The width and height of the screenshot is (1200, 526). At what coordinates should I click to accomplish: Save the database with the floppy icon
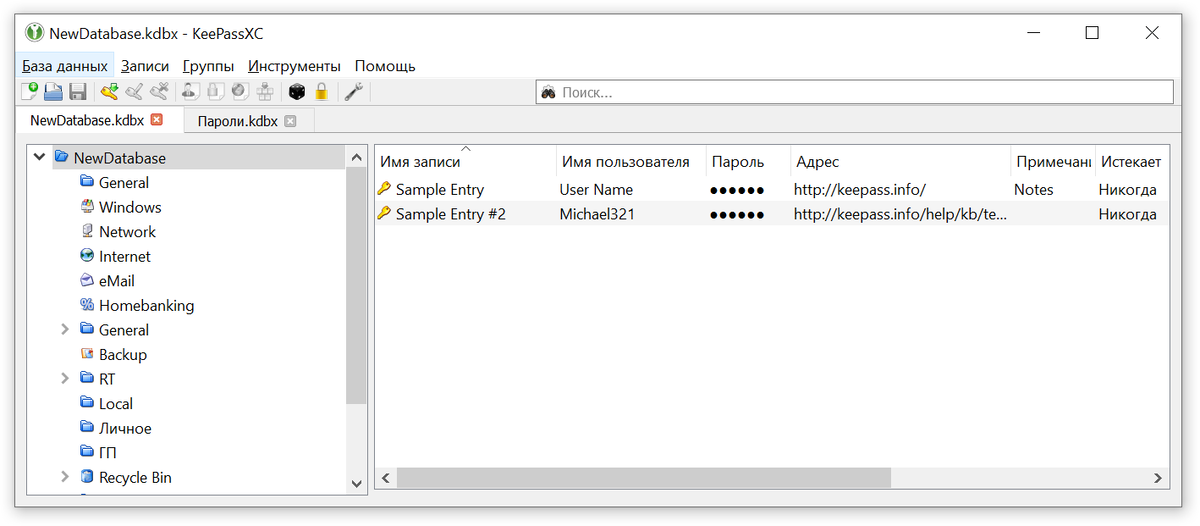click(78, 92)
